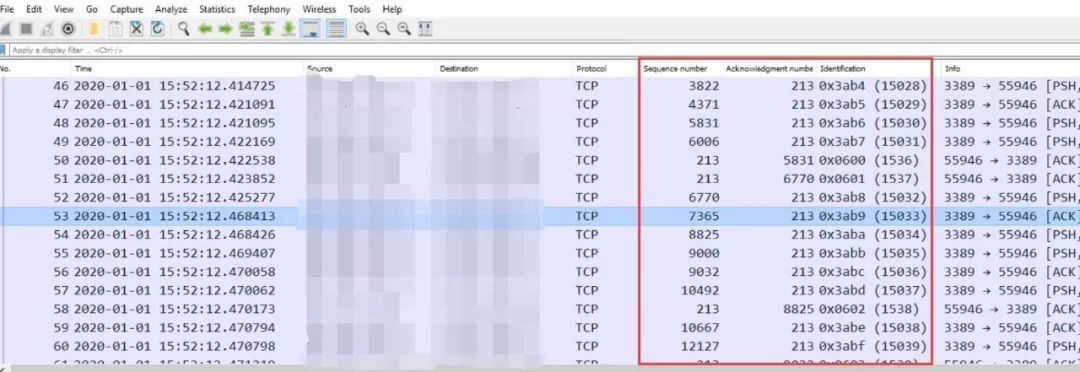The height and width of the screenshot is (372, 1080).
Task: Open the Go menu
Action: tap(92, 9)
